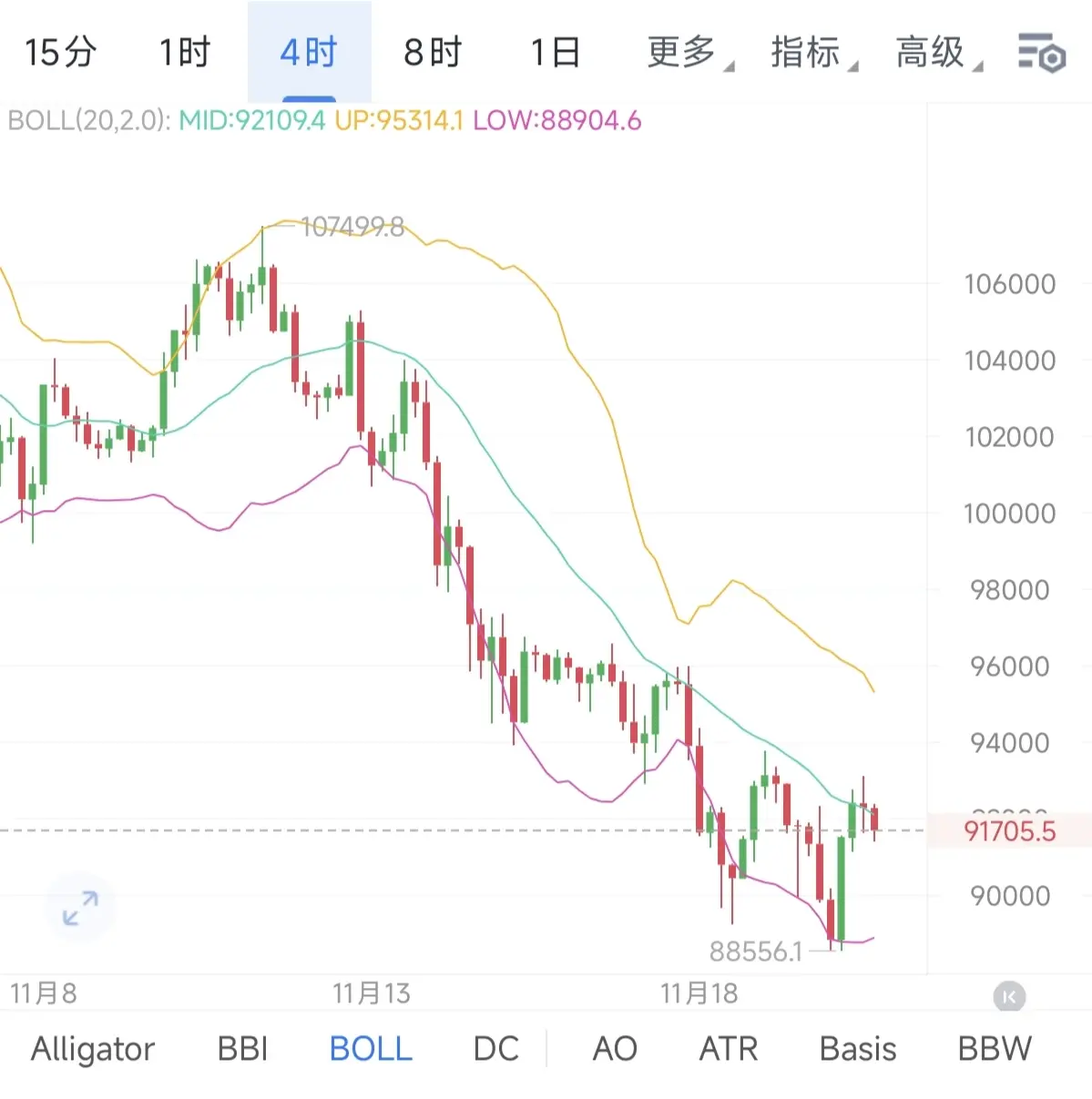Expand the chart to fullscreen
The image size is (1092, 1099).
pyautogui.click(x=80, y=908)
